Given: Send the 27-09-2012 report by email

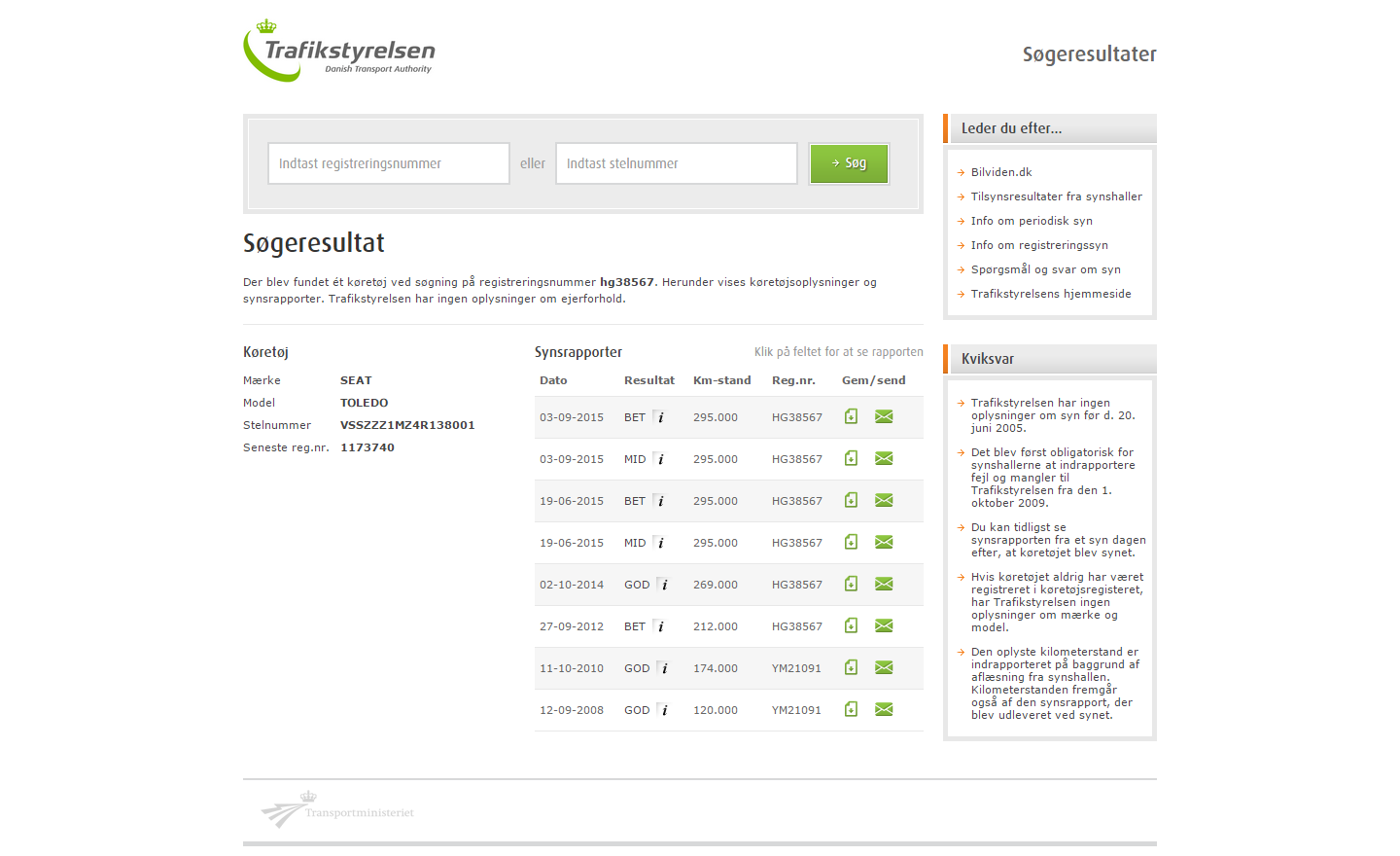Looking at the screenshot, I should click(884, 625).
